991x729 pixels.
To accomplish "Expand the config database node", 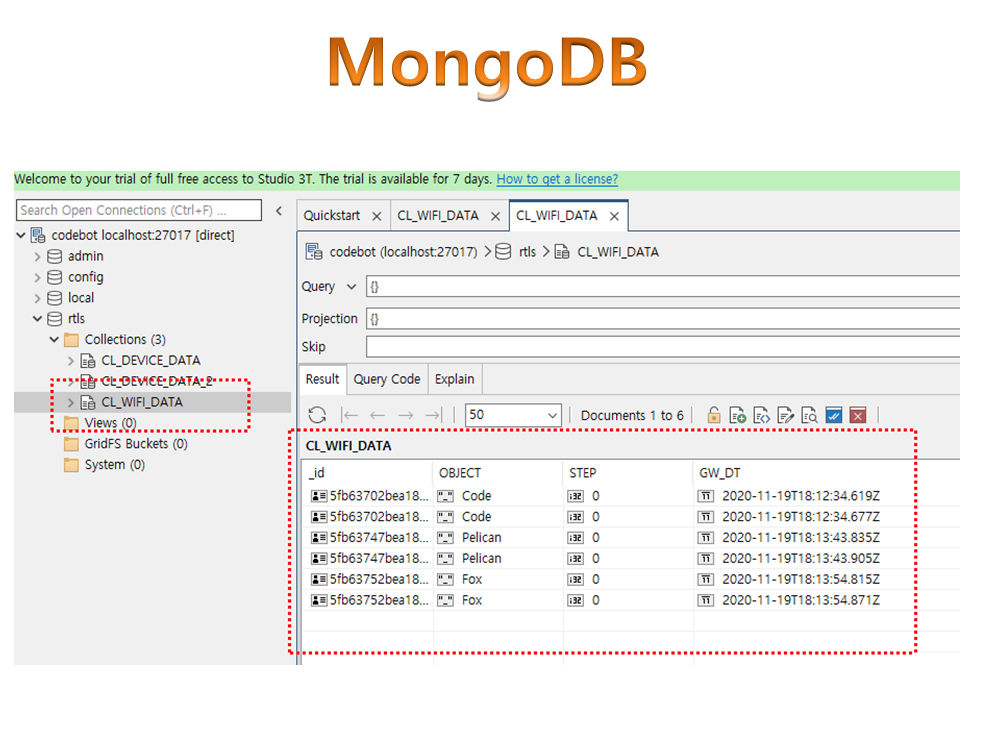I will 37,277.
